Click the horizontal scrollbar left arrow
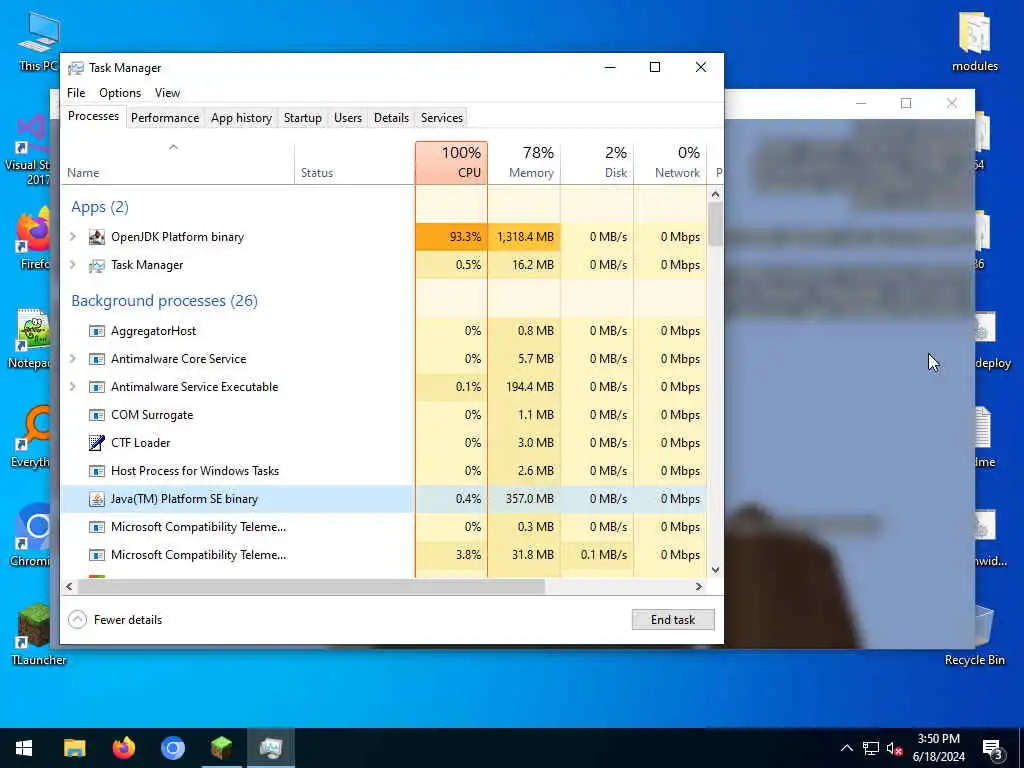This screenshot has width=1024, height=768. tap(69, 586)
